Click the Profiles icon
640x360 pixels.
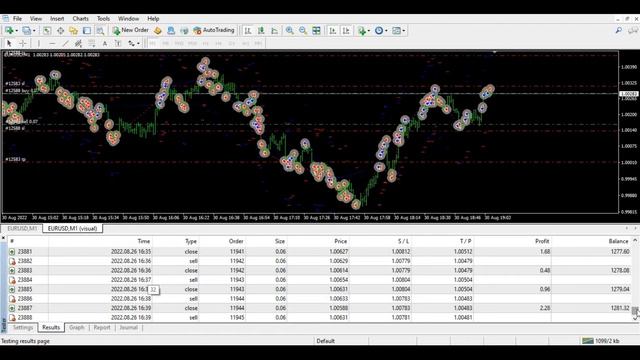[27, 31]
